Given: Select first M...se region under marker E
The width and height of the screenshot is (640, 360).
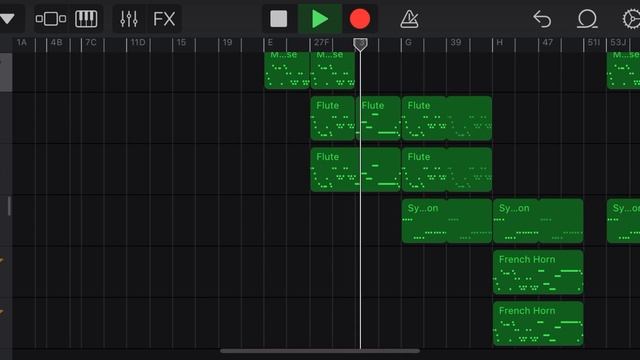Looking at the screenshot, I should click(287, 70).
